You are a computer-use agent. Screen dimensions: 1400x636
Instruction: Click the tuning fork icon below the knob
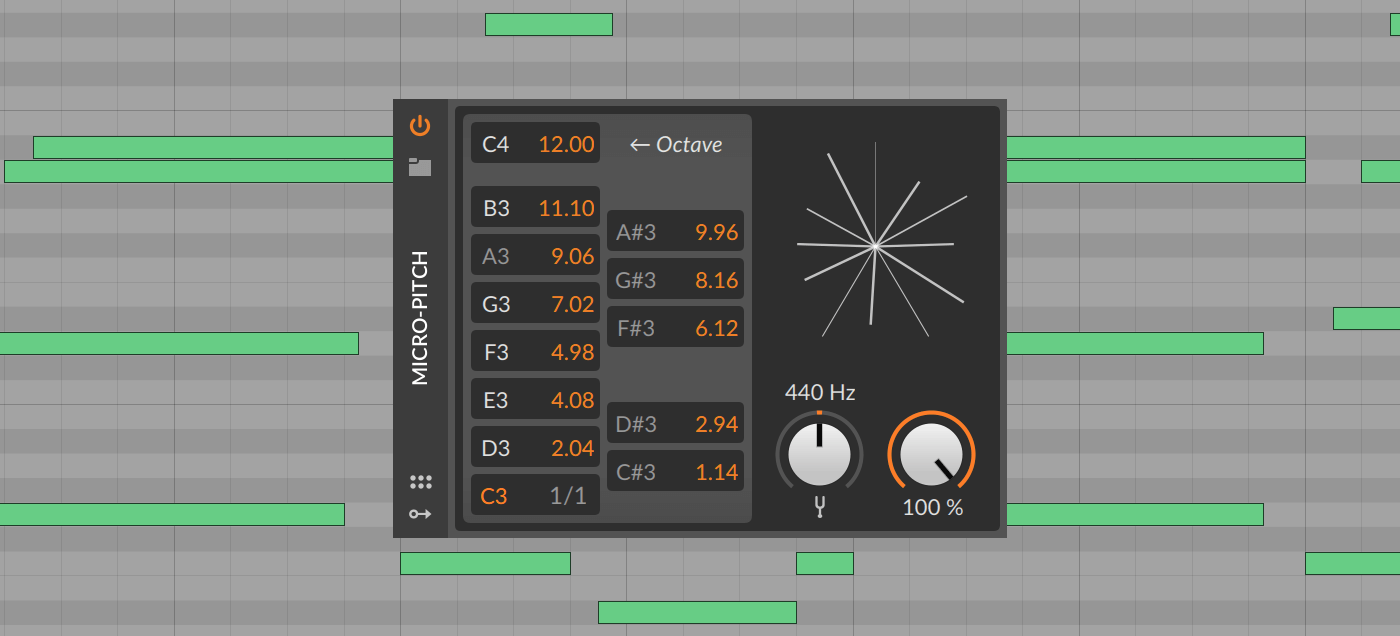pyautogui.click(x=818, y=509)
